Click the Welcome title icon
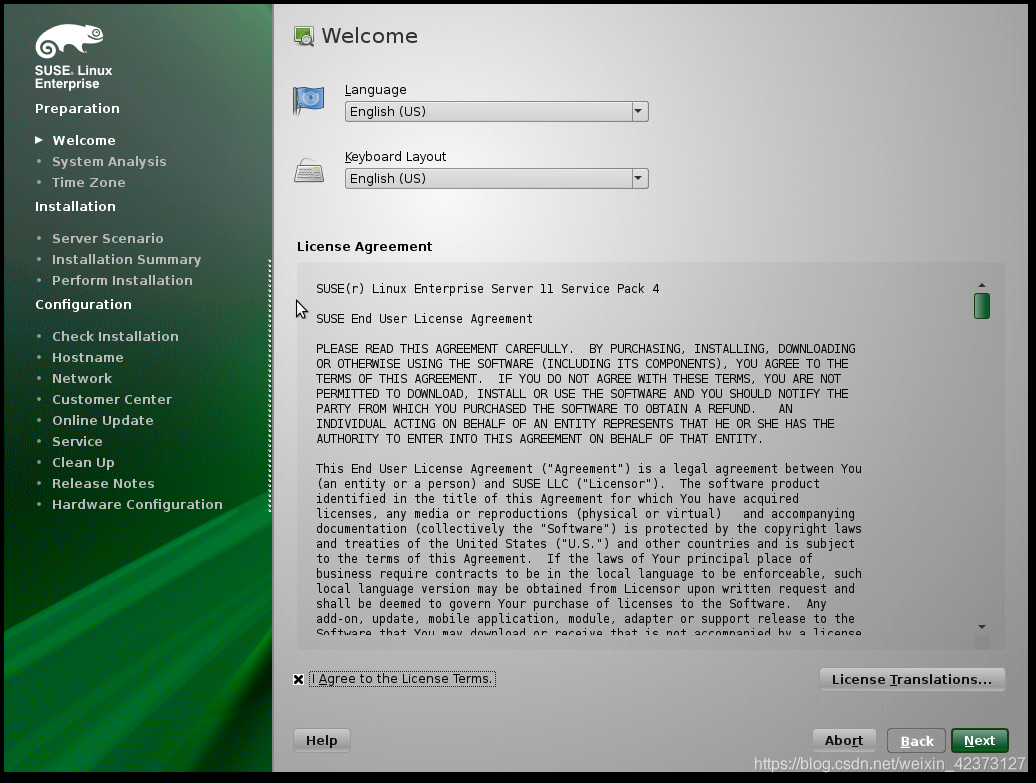The width and height of the screenshot is (1036, 783). pyautogui.click(x=304, y=36)
